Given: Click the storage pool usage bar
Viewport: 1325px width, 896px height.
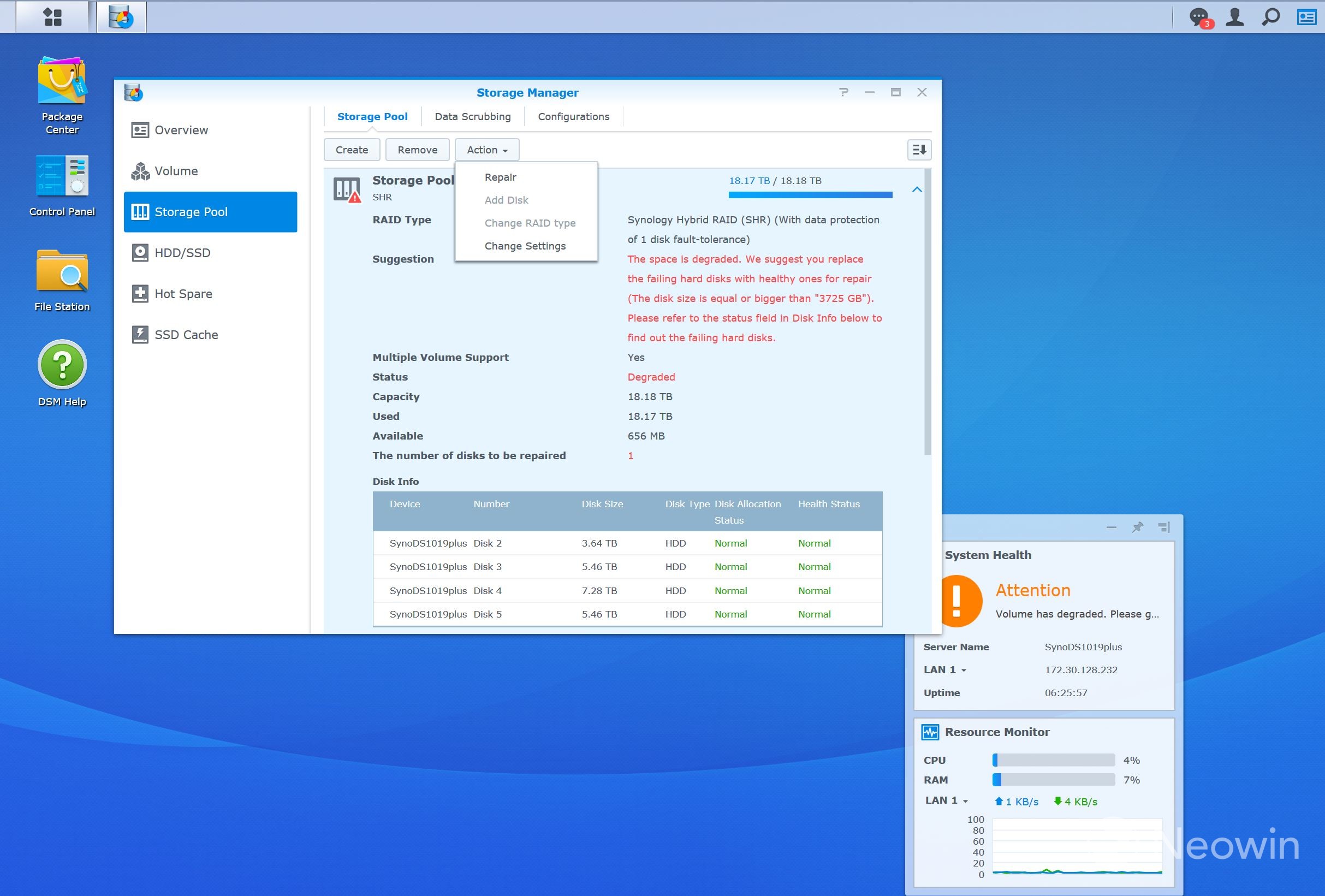Looking at the screenshot, I should [x=810, y=195].
